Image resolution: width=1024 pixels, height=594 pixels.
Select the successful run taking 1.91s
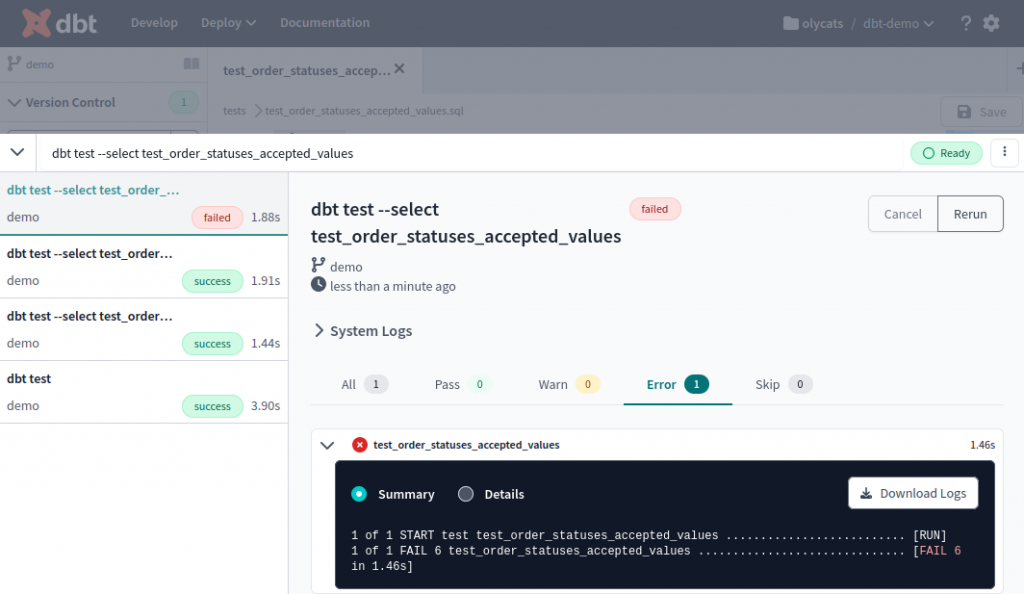pyautogui.click(x=144, y=267)
